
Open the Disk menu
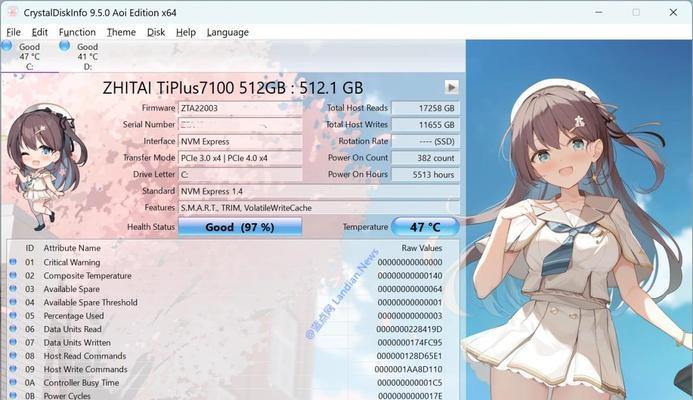click(156, 32)
